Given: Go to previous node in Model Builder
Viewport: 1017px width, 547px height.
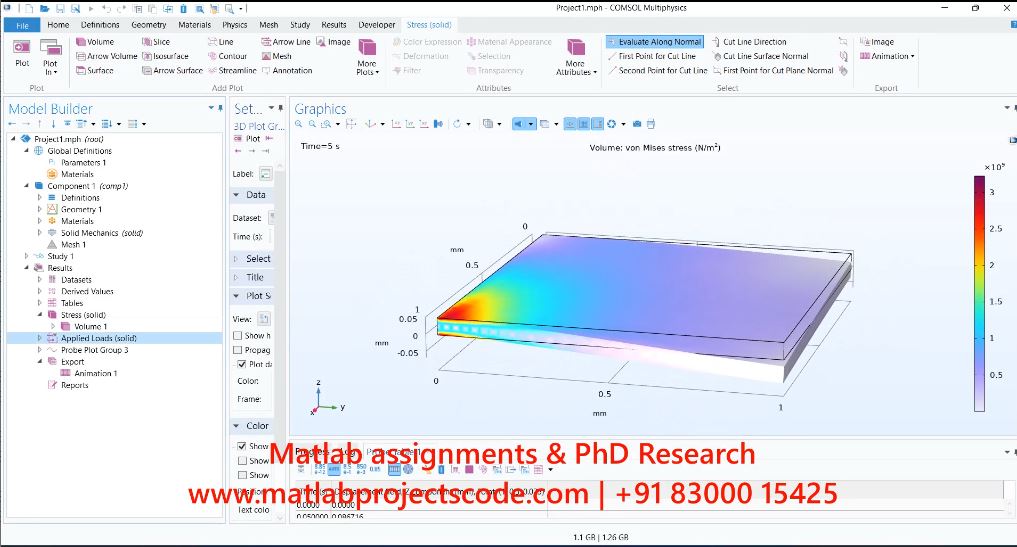Looking at the screenshot, I should pos(12,124).
